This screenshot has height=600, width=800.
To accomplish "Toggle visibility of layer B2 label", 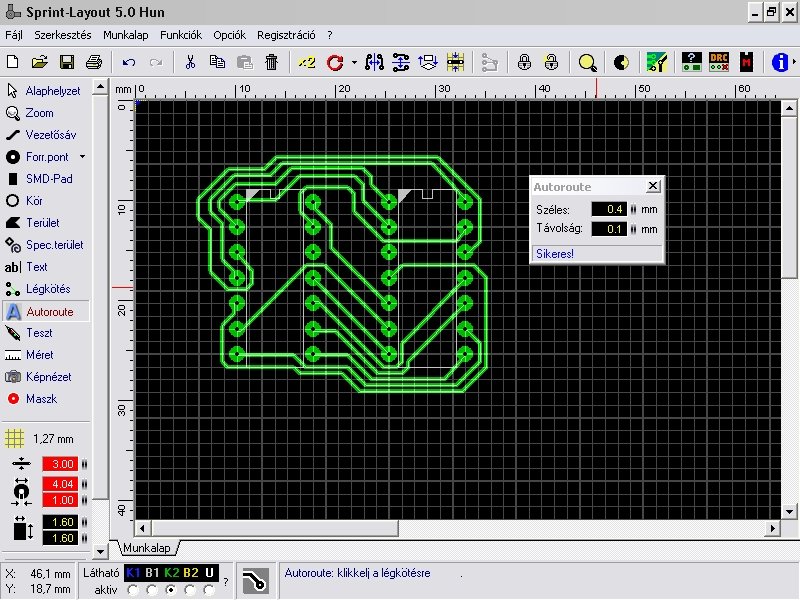I will click(191, 572).
